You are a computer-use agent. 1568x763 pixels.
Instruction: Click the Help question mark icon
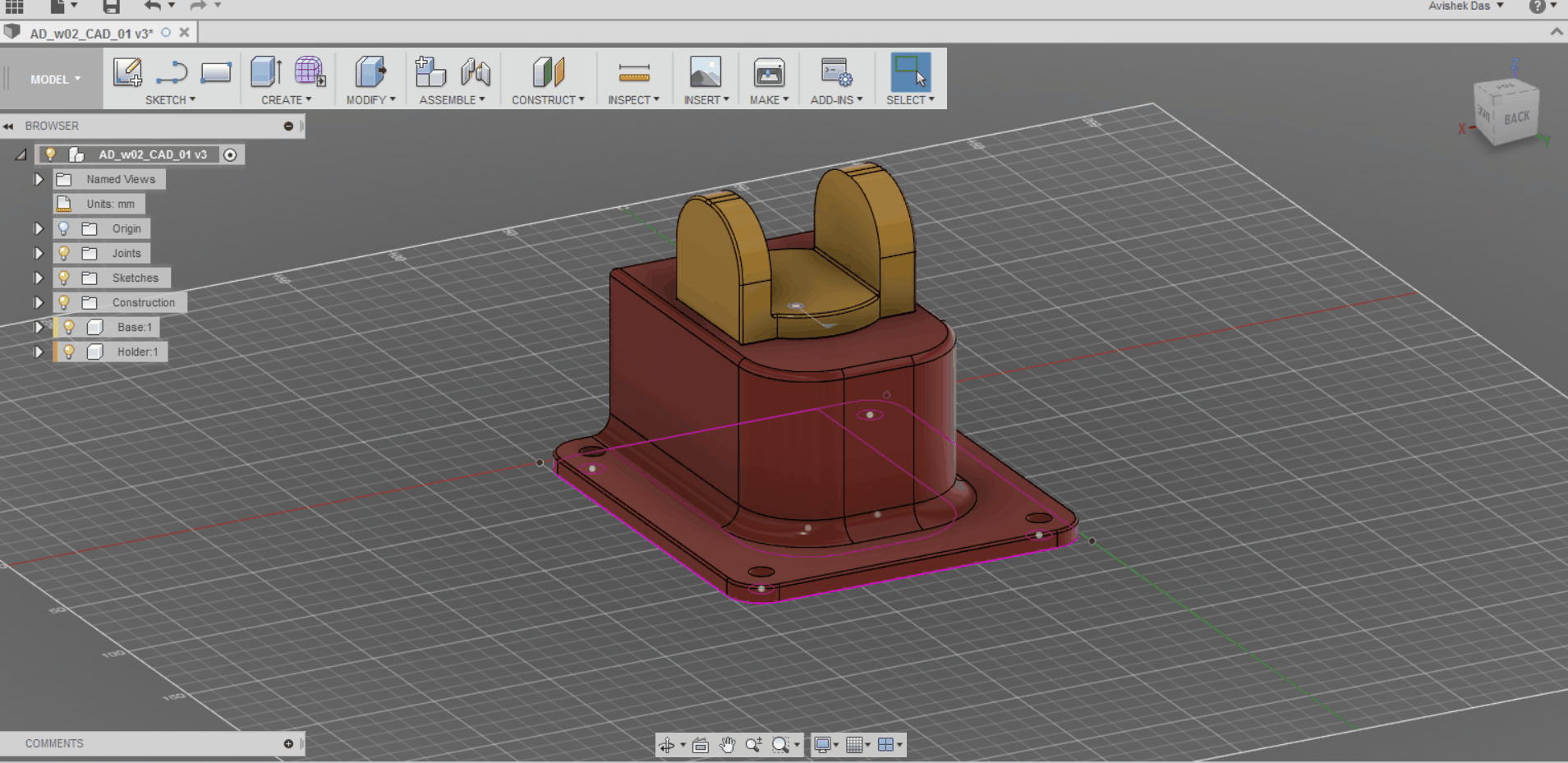(x=1537, y=7)
